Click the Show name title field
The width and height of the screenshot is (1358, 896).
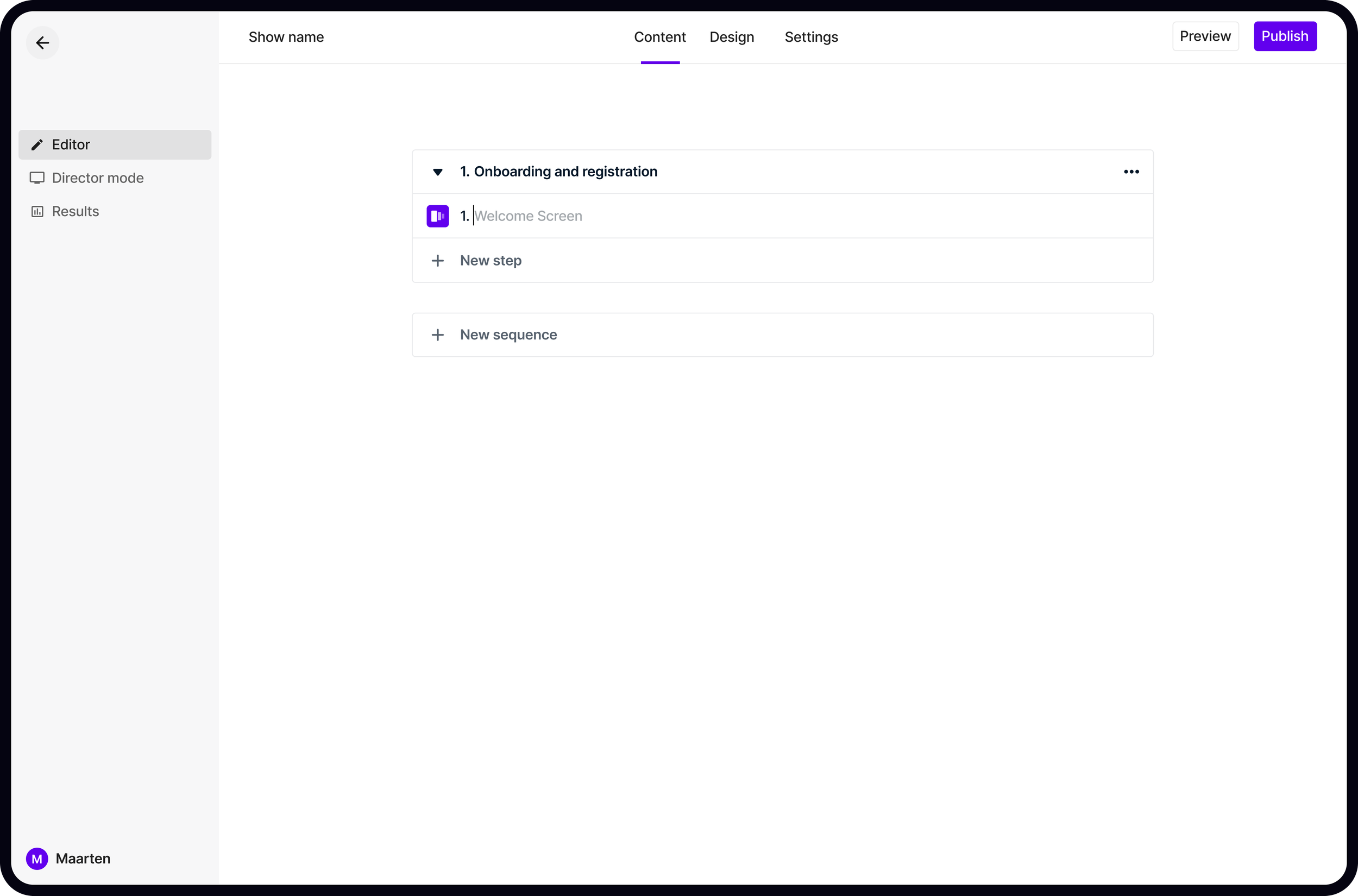tap(286, 37)
